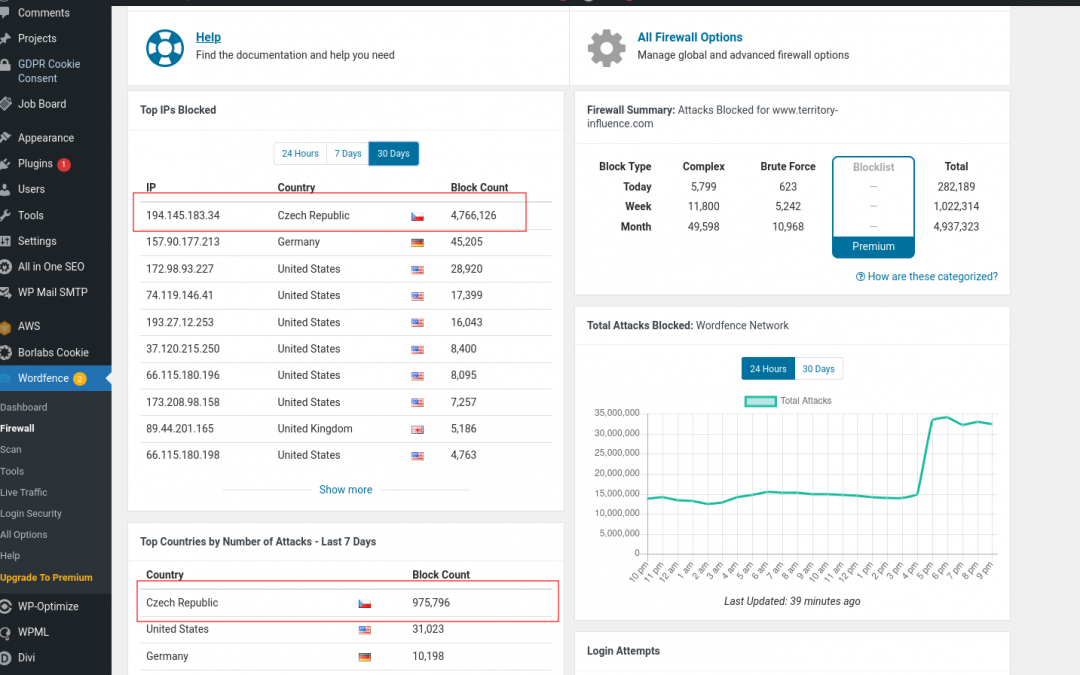Click block count 4,766,126
The height and width of the screenshot is (675, 1080).
click(x=473, y=216)
